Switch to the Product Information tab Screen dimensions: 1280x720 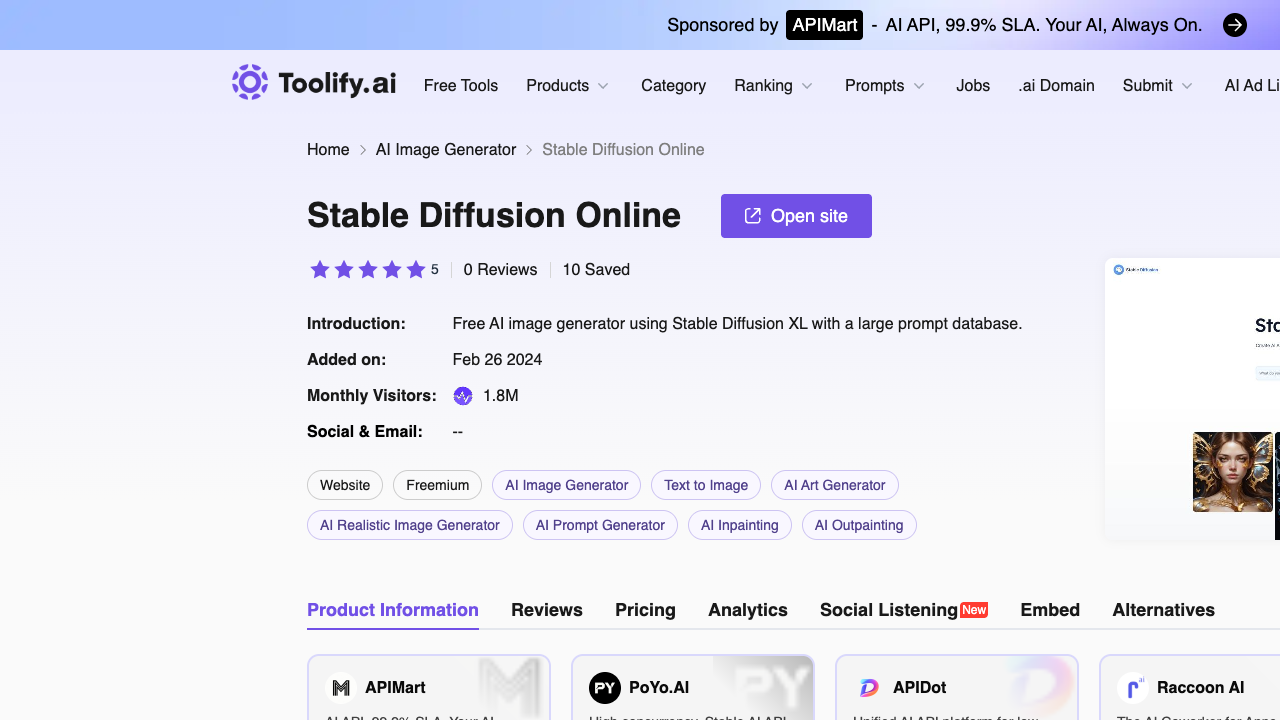[393, 610]
